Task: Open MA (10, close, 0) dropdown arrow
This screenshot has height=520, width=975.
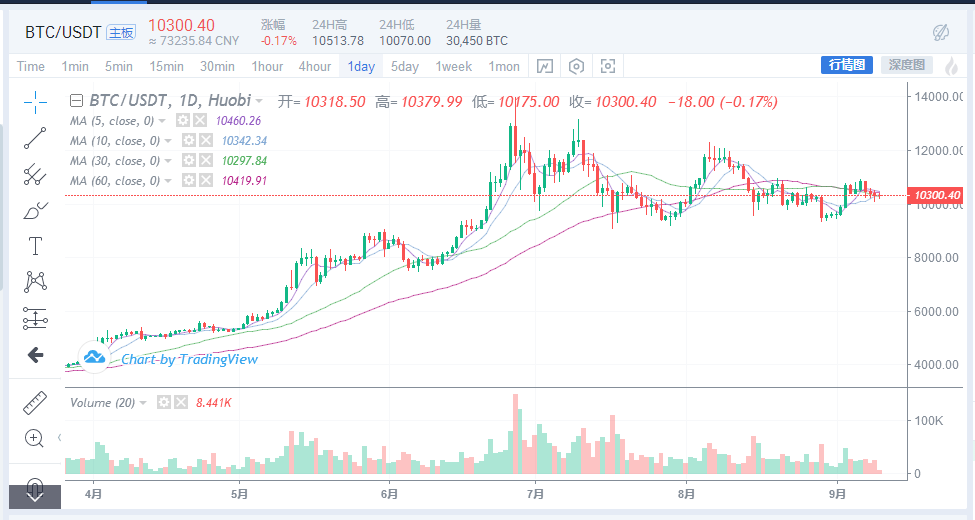Action: (x=168, y=141)
